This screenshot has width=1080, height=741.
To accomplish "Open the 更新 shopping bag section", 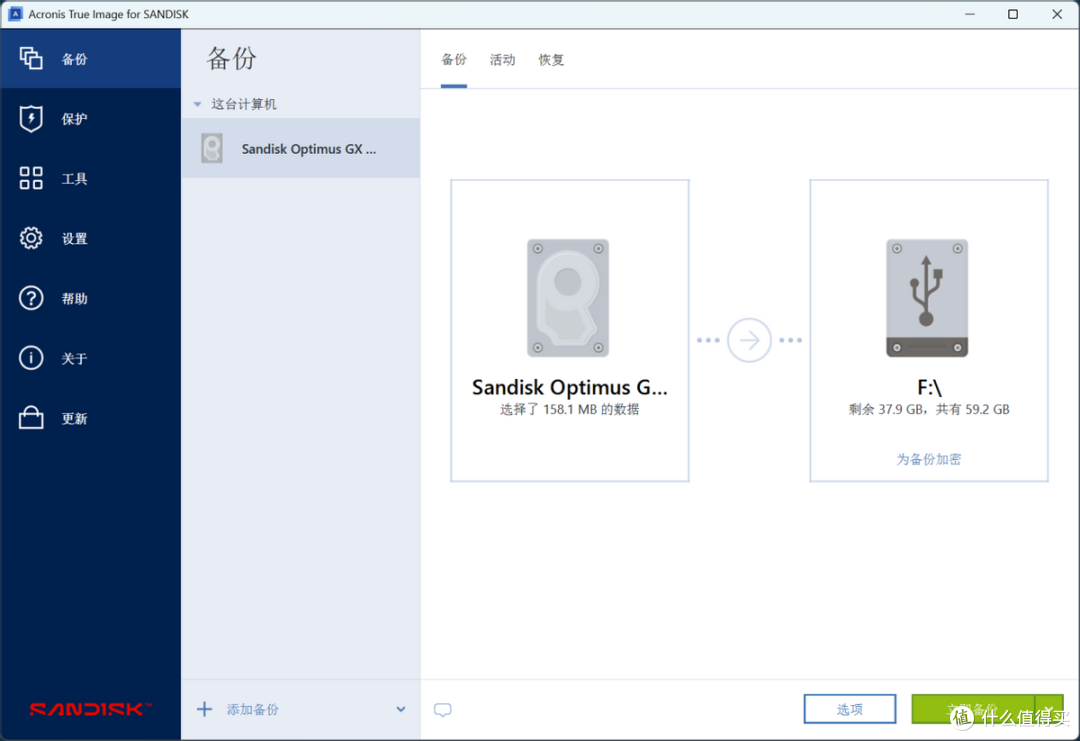I will click(x=90, y=418).
